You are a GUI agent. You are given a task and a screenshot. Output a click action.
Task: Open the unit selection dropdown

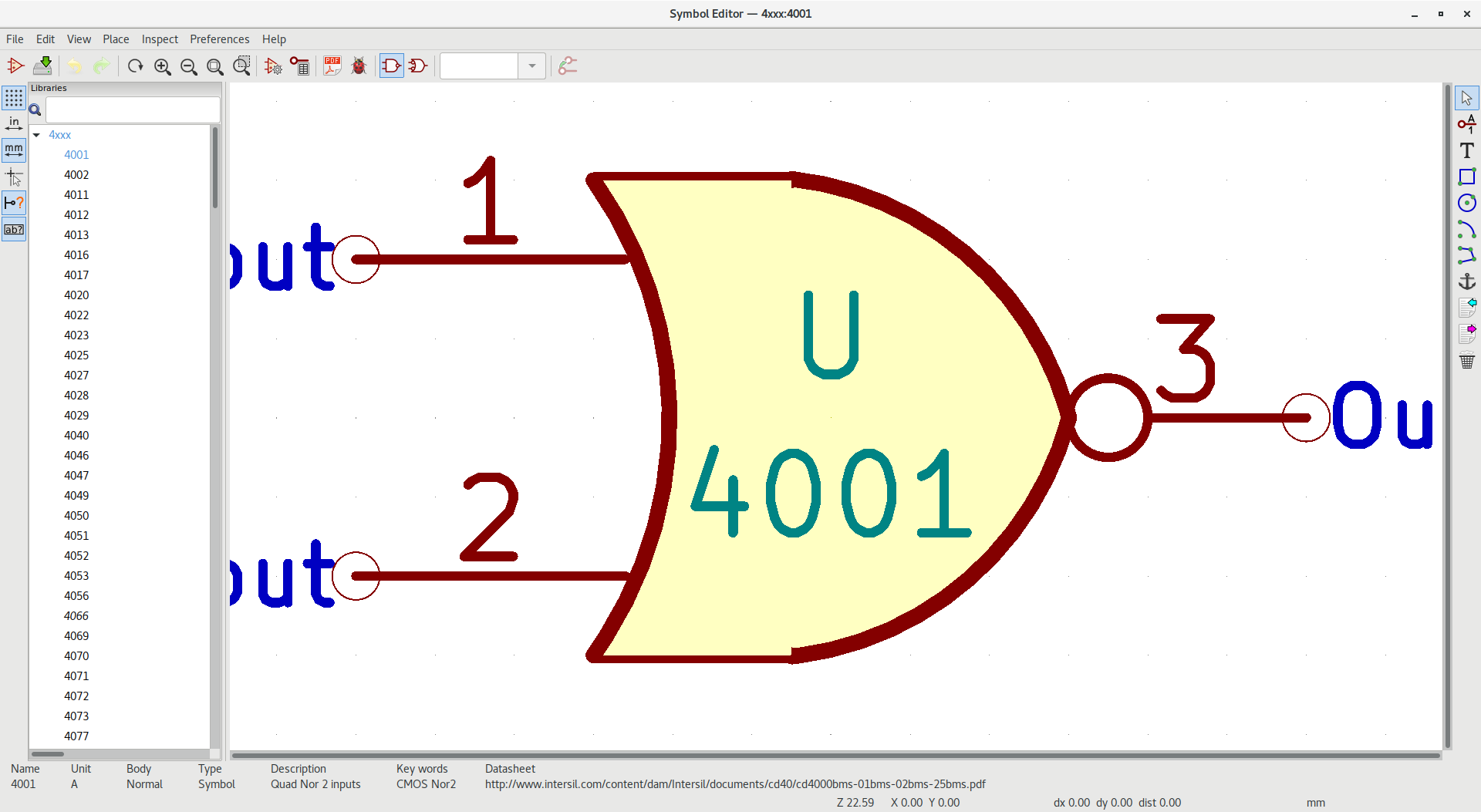pos(531,66)
